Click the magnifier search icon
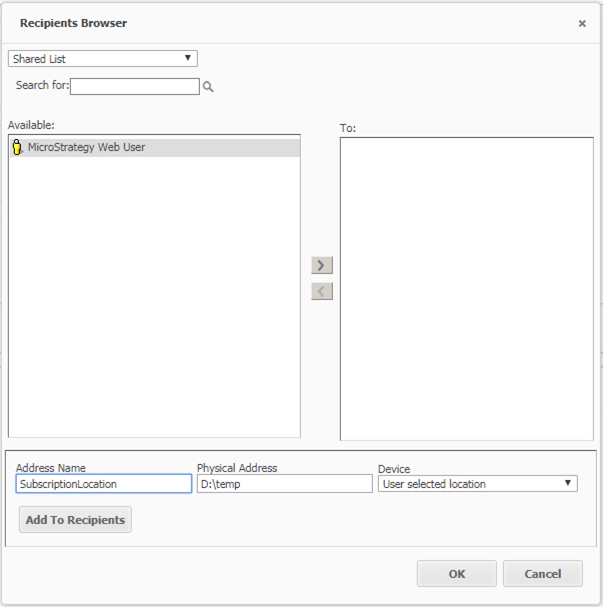This screenshot has width=603, height=607. pos(208,87)
